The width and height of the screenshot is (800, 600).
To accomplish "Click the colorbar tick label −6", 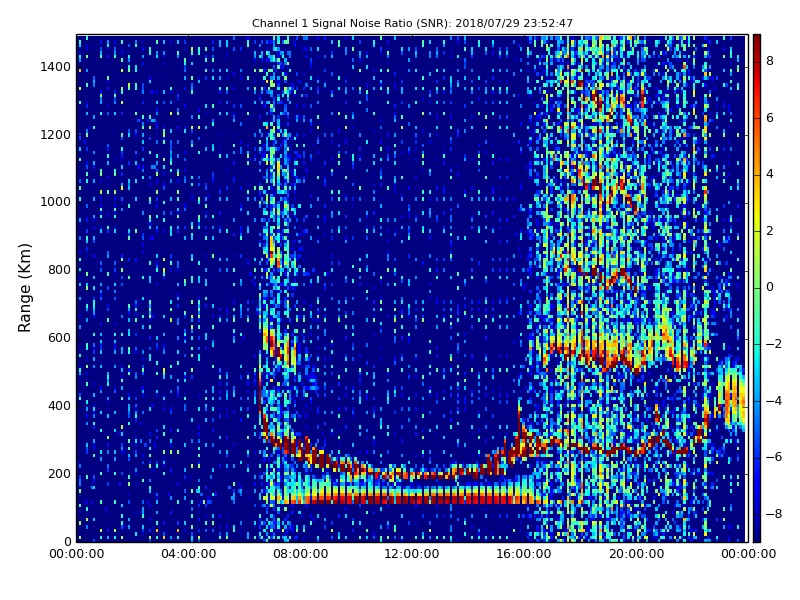I will pyautogui.click(x=774, y=457).
